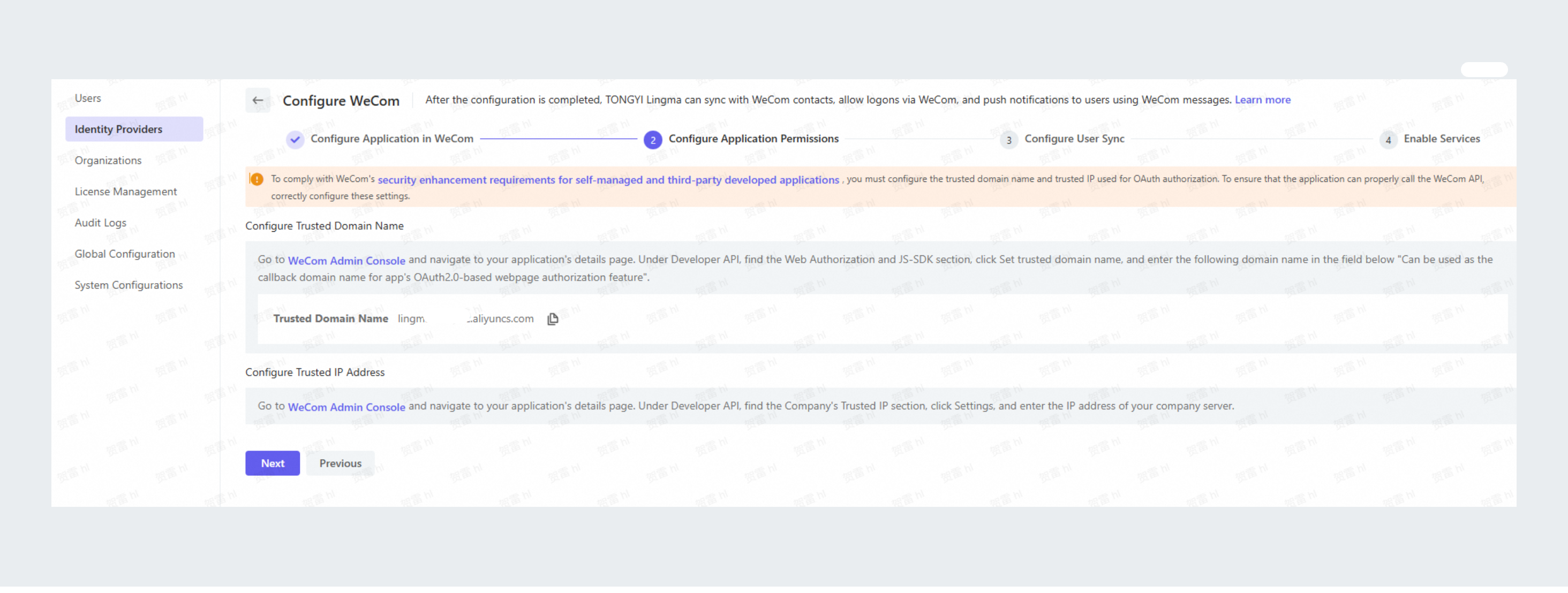Click the Next button
Image resolution: width=1568 pixels, height=593 pixels.
(x=272, y=463)
